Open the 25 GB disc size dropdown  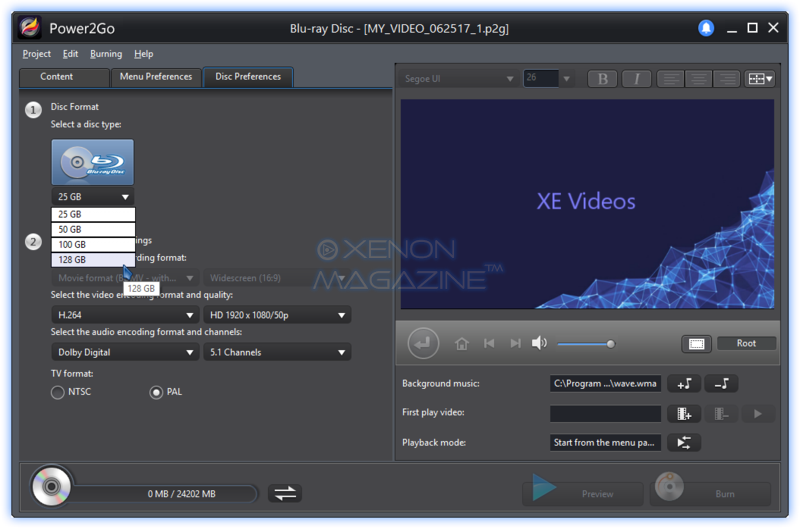[x=93, y=196]
